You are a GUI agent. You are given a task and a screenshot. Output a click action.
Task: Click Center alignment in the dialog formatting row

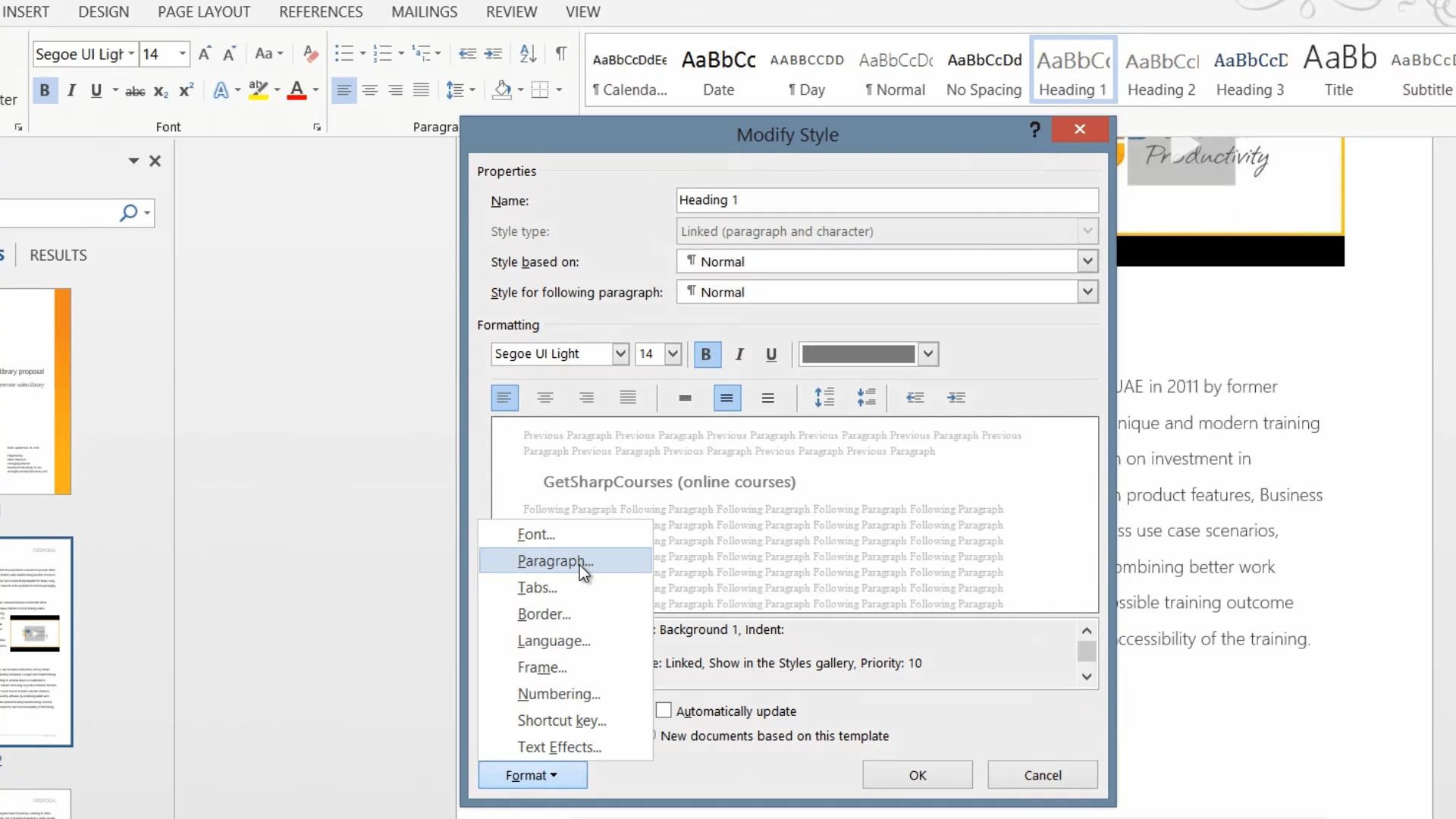pyautogui.click(x=544, y=397)
